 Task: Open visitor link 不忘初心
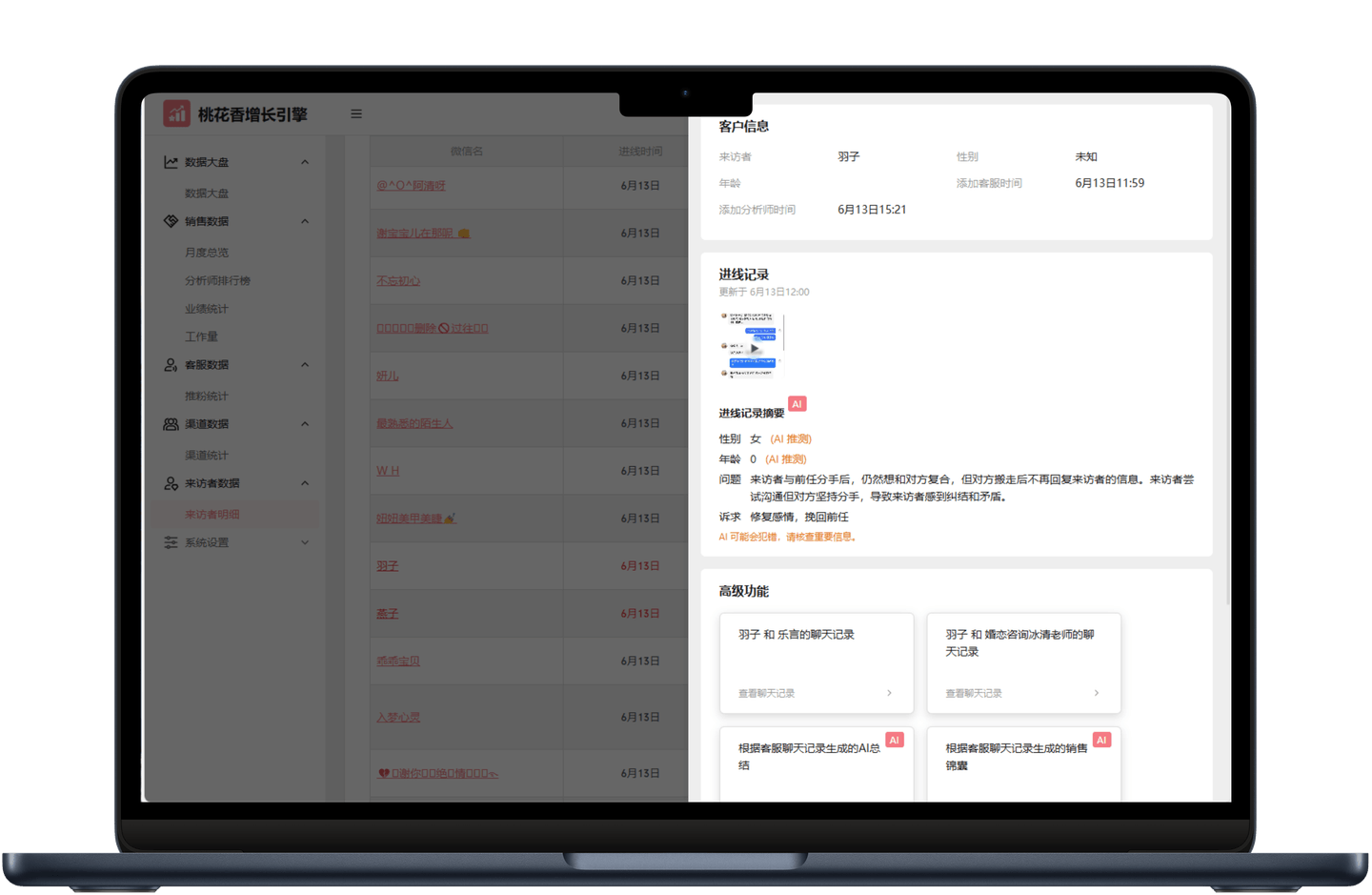(x=398, y=281)
